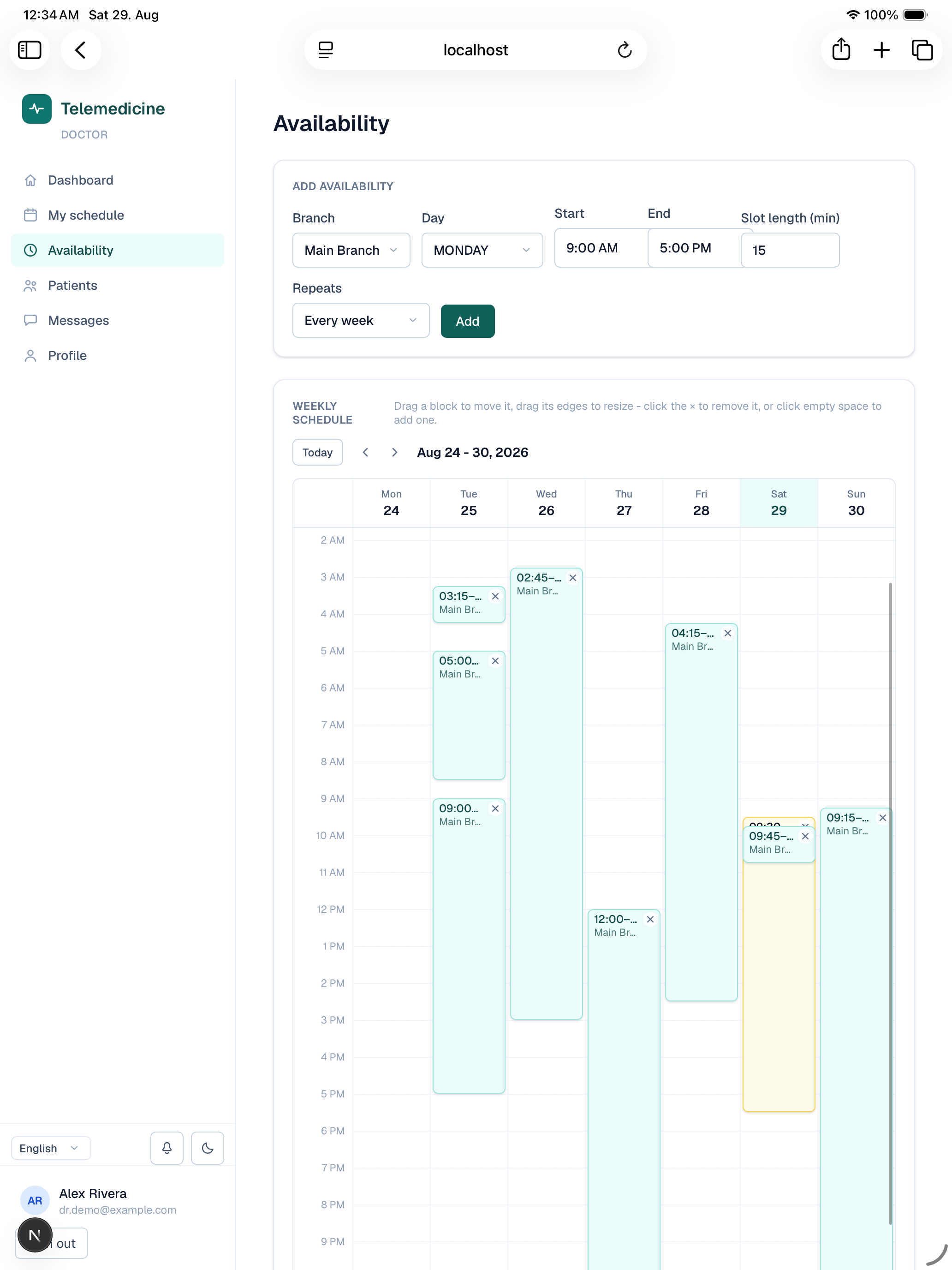Screen dimensions: 952x1270
Task: Open Dashboard in sidebar
Action: coord(118,180)
